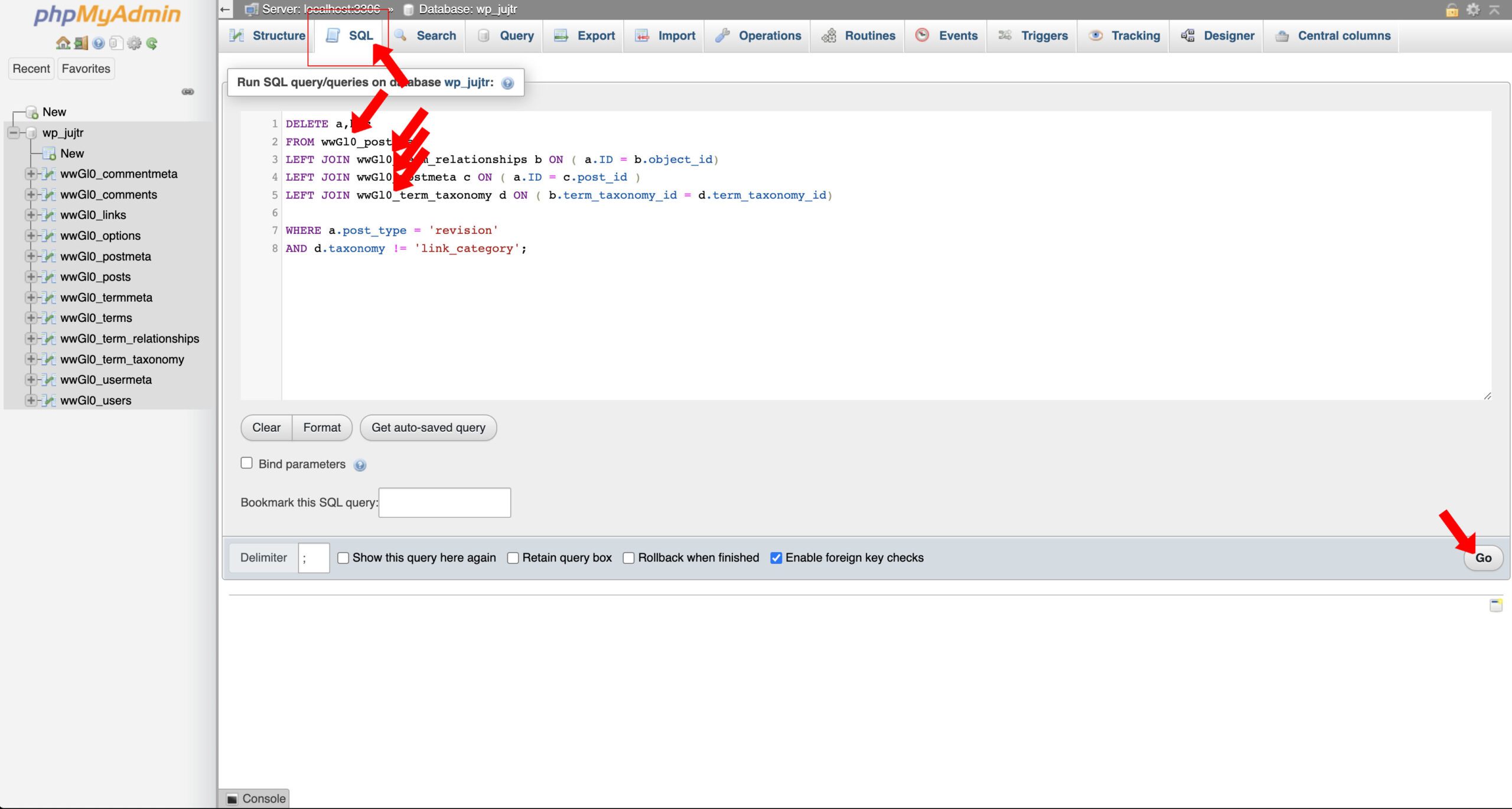Reload the navigation panel with green arrow
Screen dimensions: 1512x809
click(152, 43)
